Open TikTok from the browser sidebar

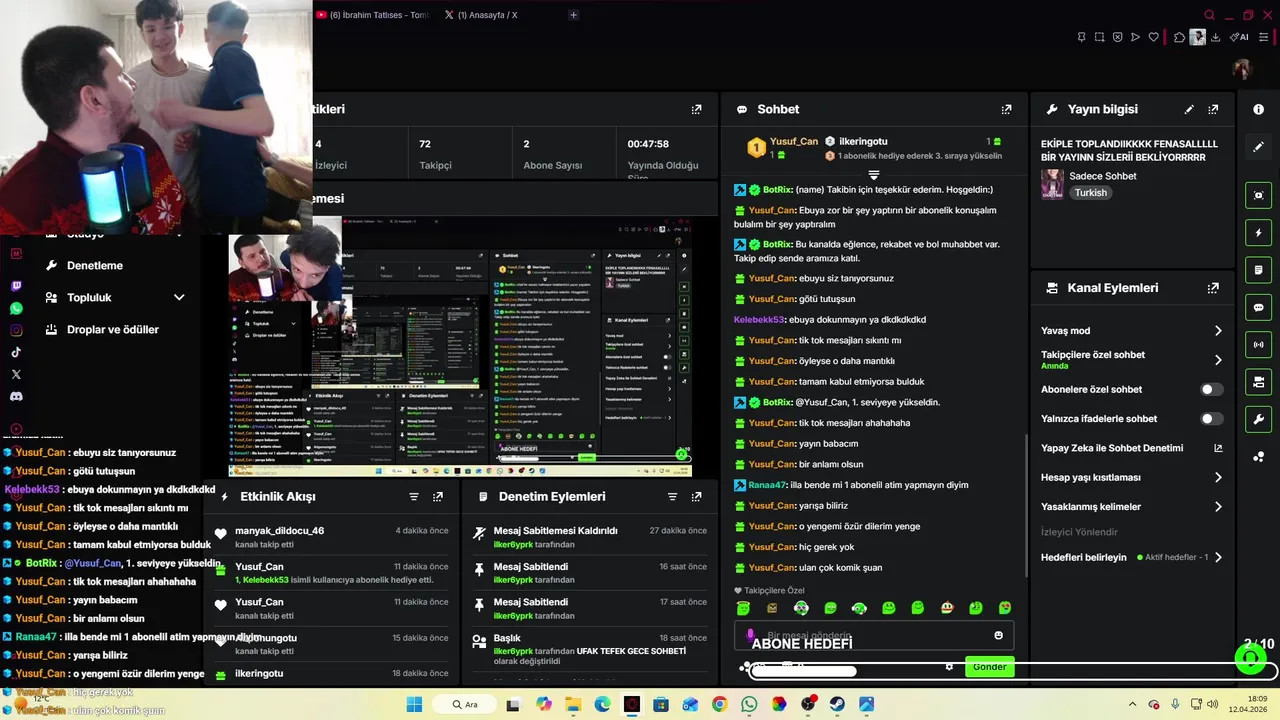coord(16,352)
